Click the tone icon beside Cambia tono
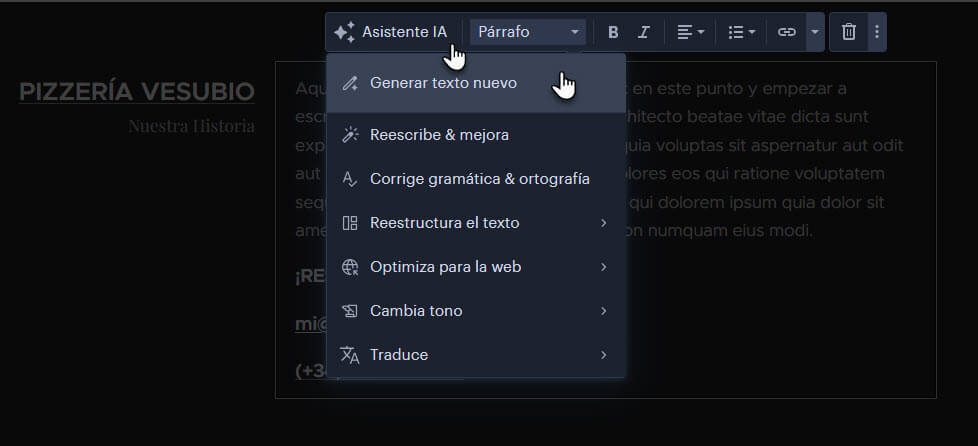 tap(350, 311)
